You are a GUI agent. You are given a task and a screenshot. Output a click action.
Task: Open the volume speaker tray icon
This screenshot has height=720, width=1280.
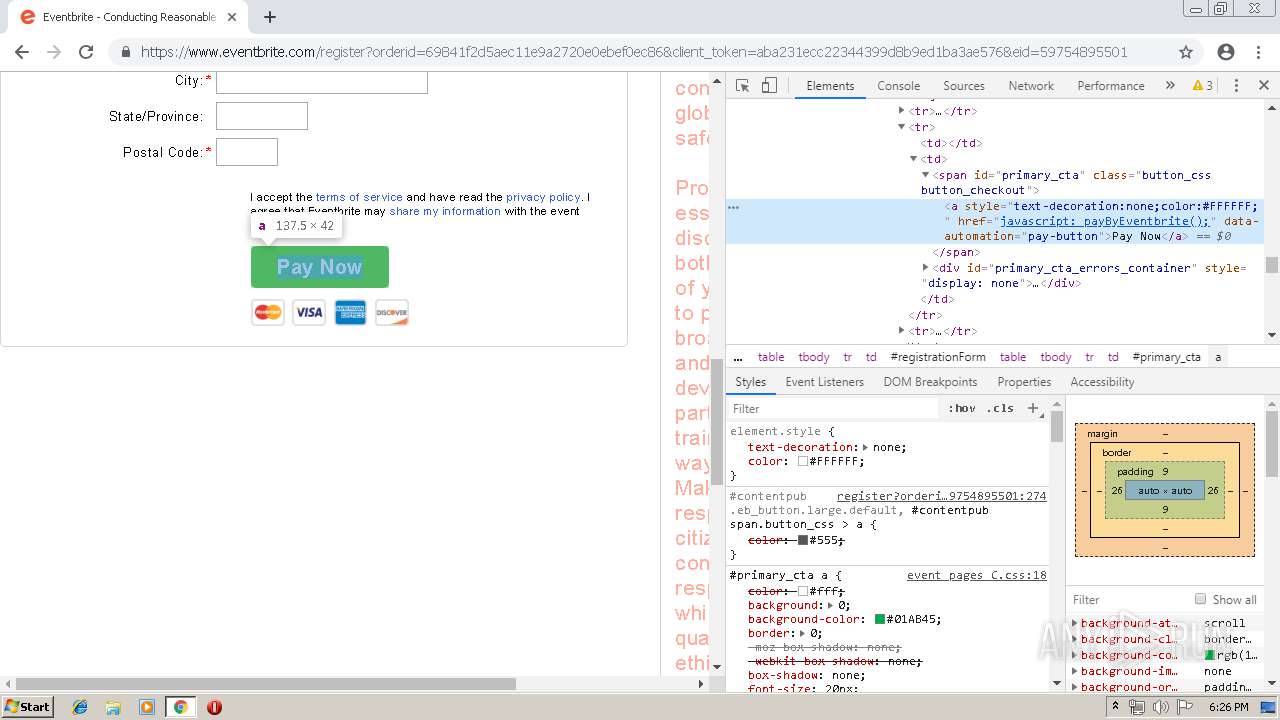(x=1162, y=707)
